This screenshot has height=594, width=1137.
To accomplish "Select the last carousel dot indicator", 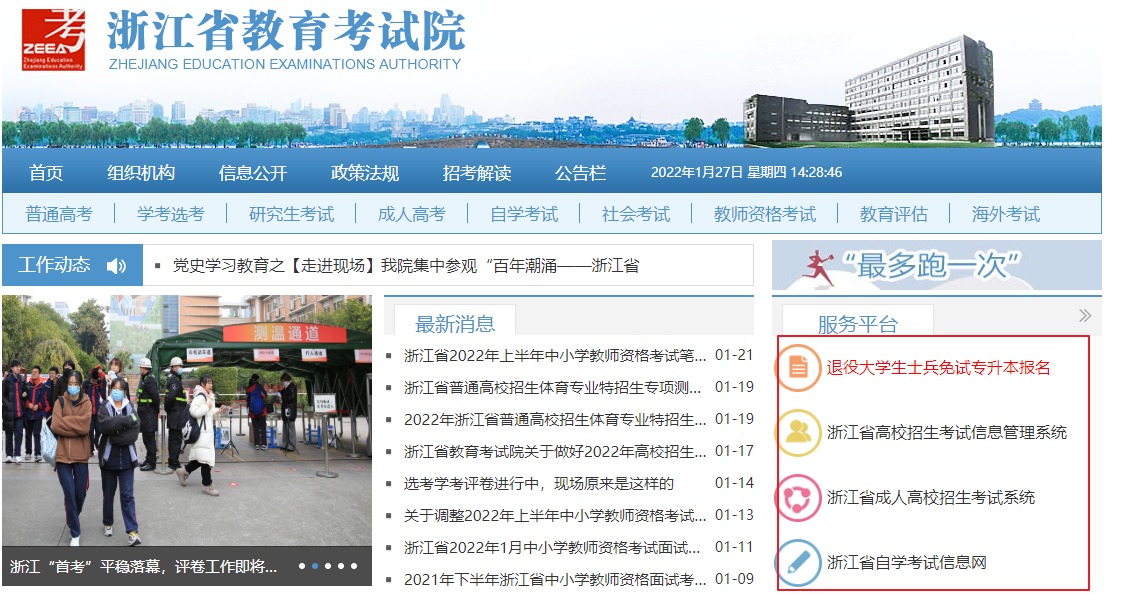I will pos(353,566).
